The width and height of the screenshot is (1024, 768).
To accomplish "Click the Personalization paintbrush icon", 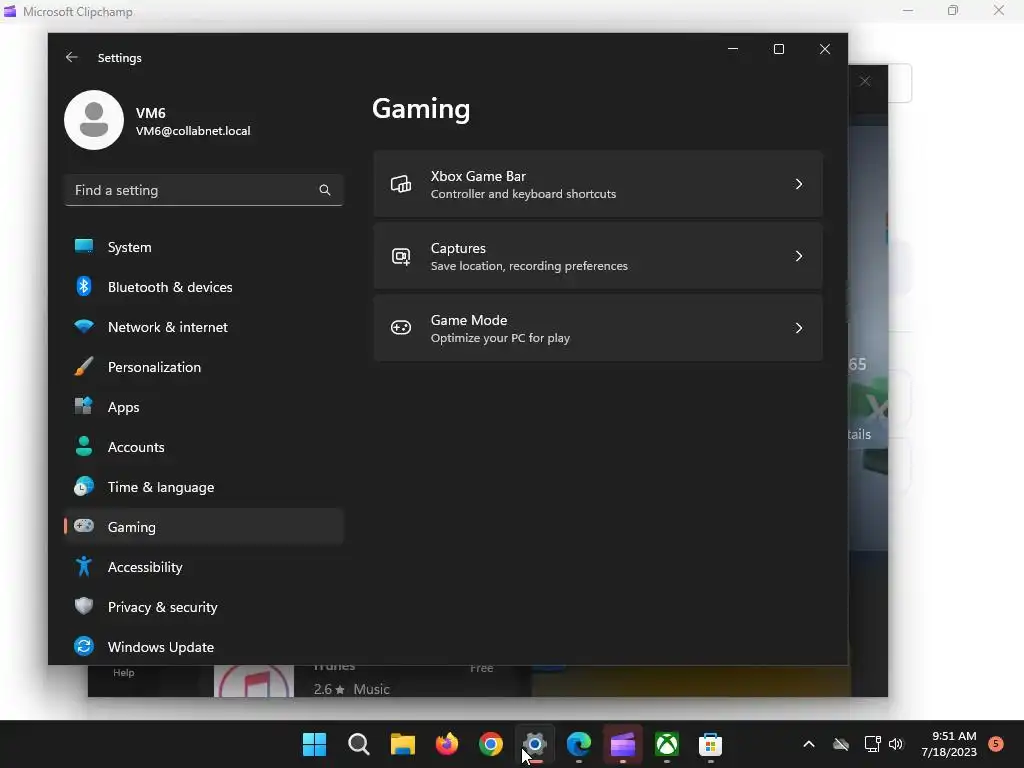I will [x=84, y=366].
